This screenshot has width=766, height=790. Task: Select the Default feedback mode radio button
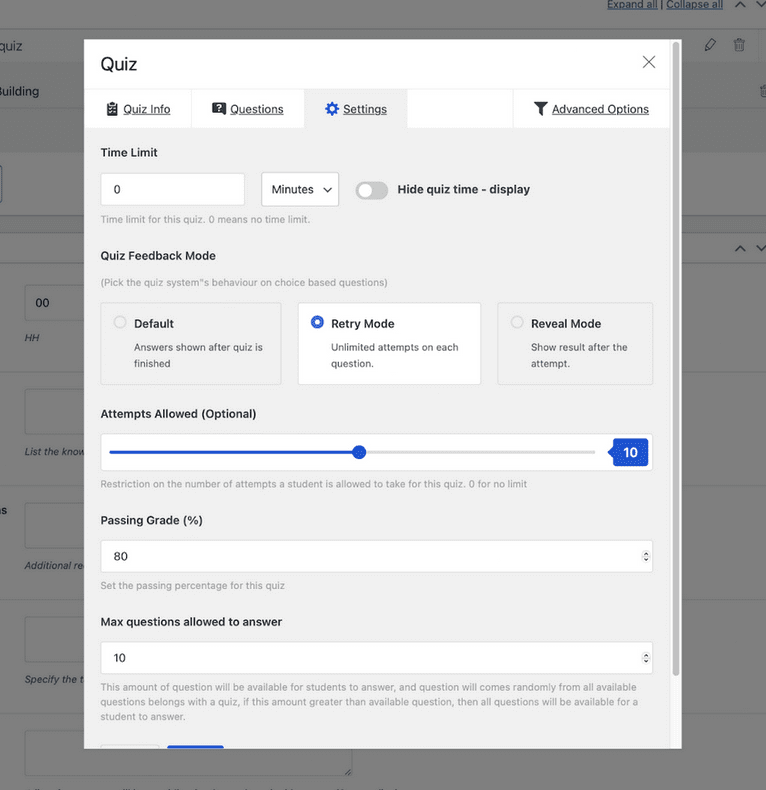(120, 323)
